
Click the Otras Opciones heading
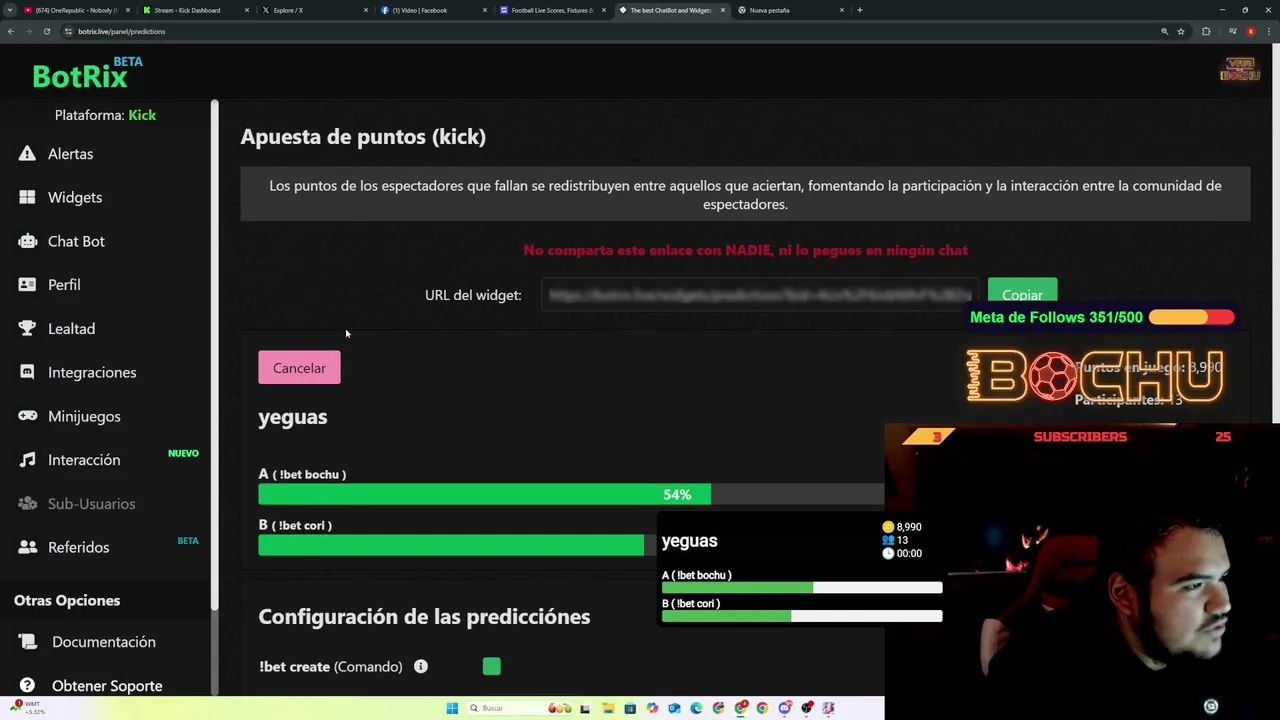tap(67, 600)
